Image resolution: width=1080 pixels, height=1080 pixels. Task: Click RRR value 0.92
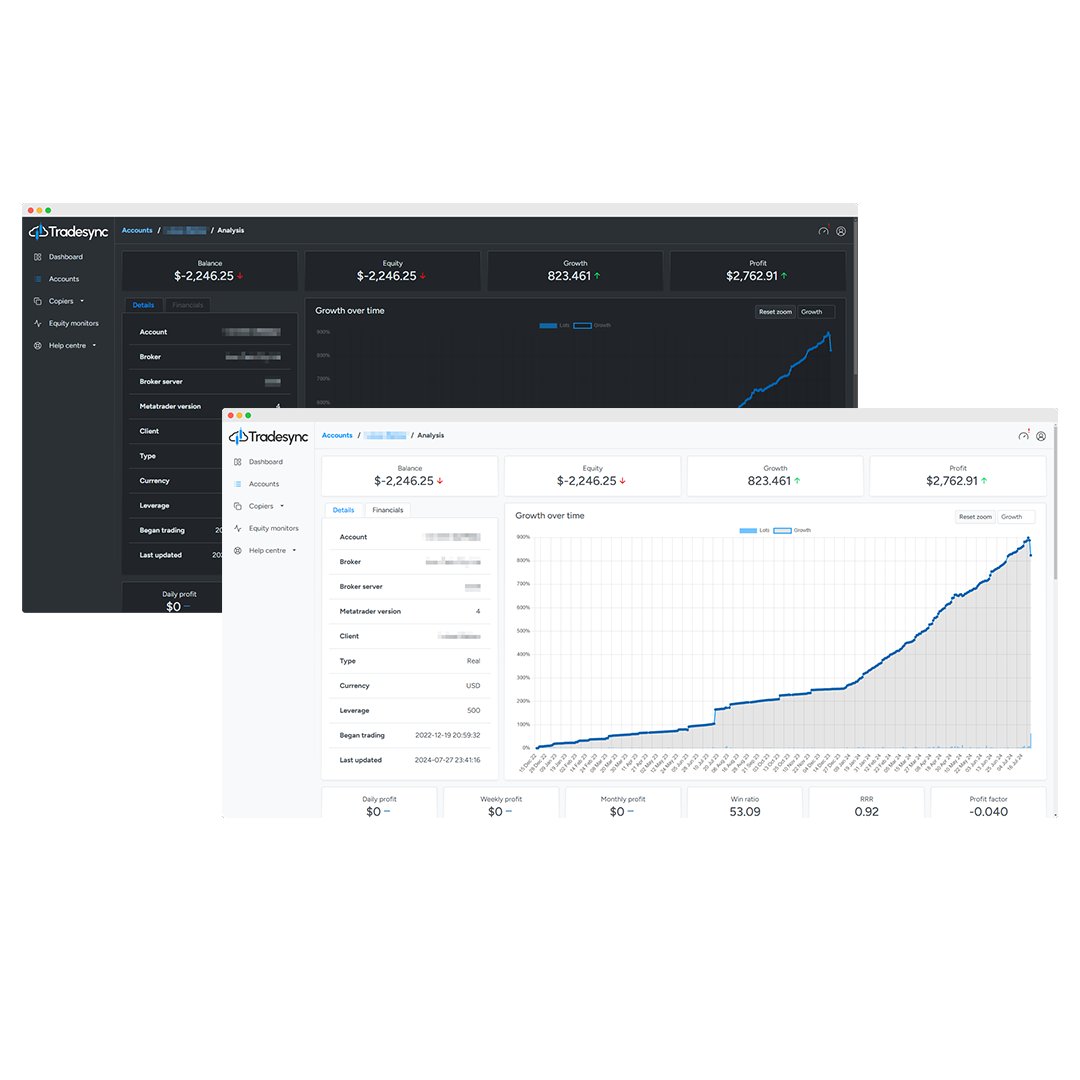pos(866,812)
